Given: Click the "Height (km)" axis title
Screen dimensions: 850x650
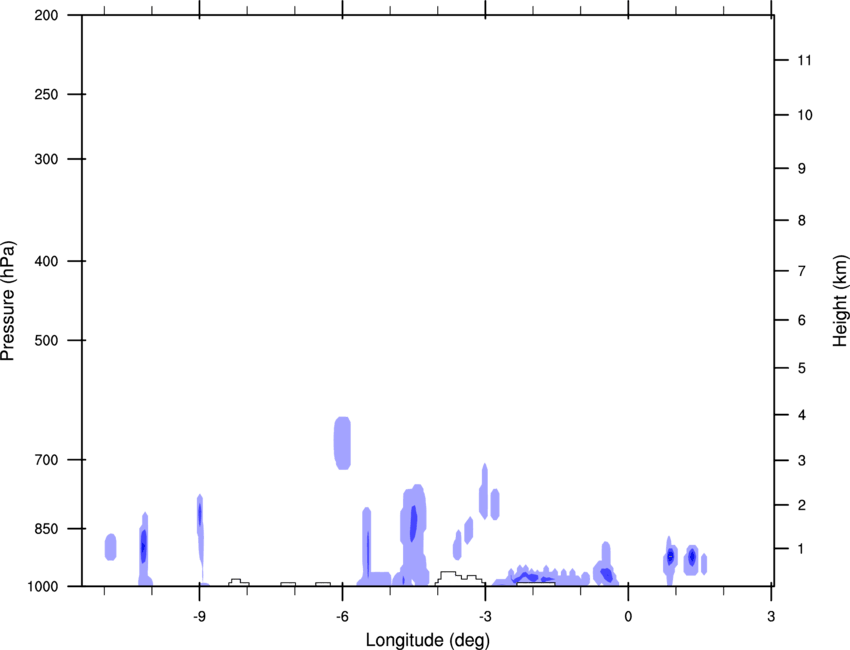Looking at the screenshot, I should 840,300.
